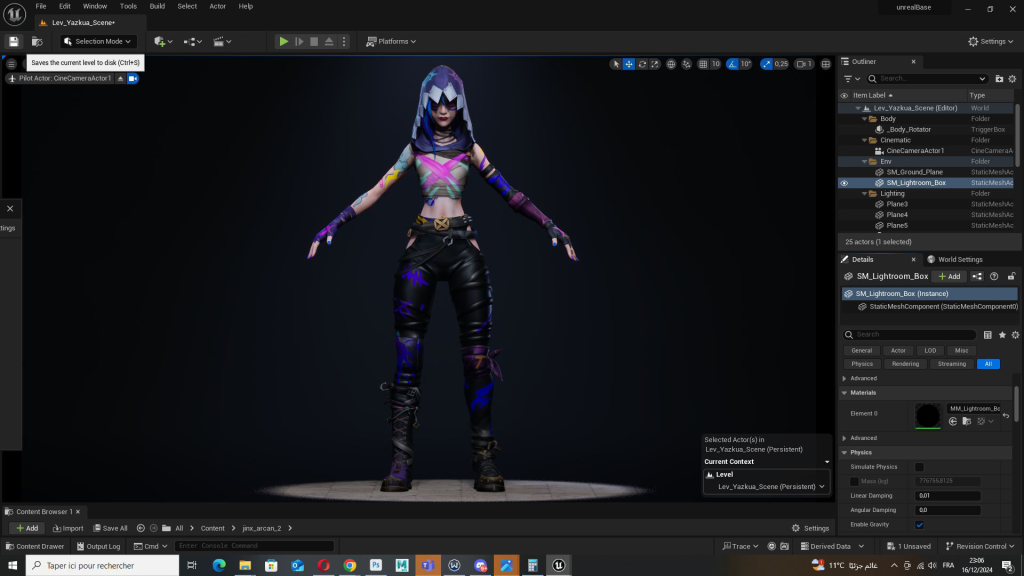
Task: Select the All filter button in Details
Action: point(988,364)
